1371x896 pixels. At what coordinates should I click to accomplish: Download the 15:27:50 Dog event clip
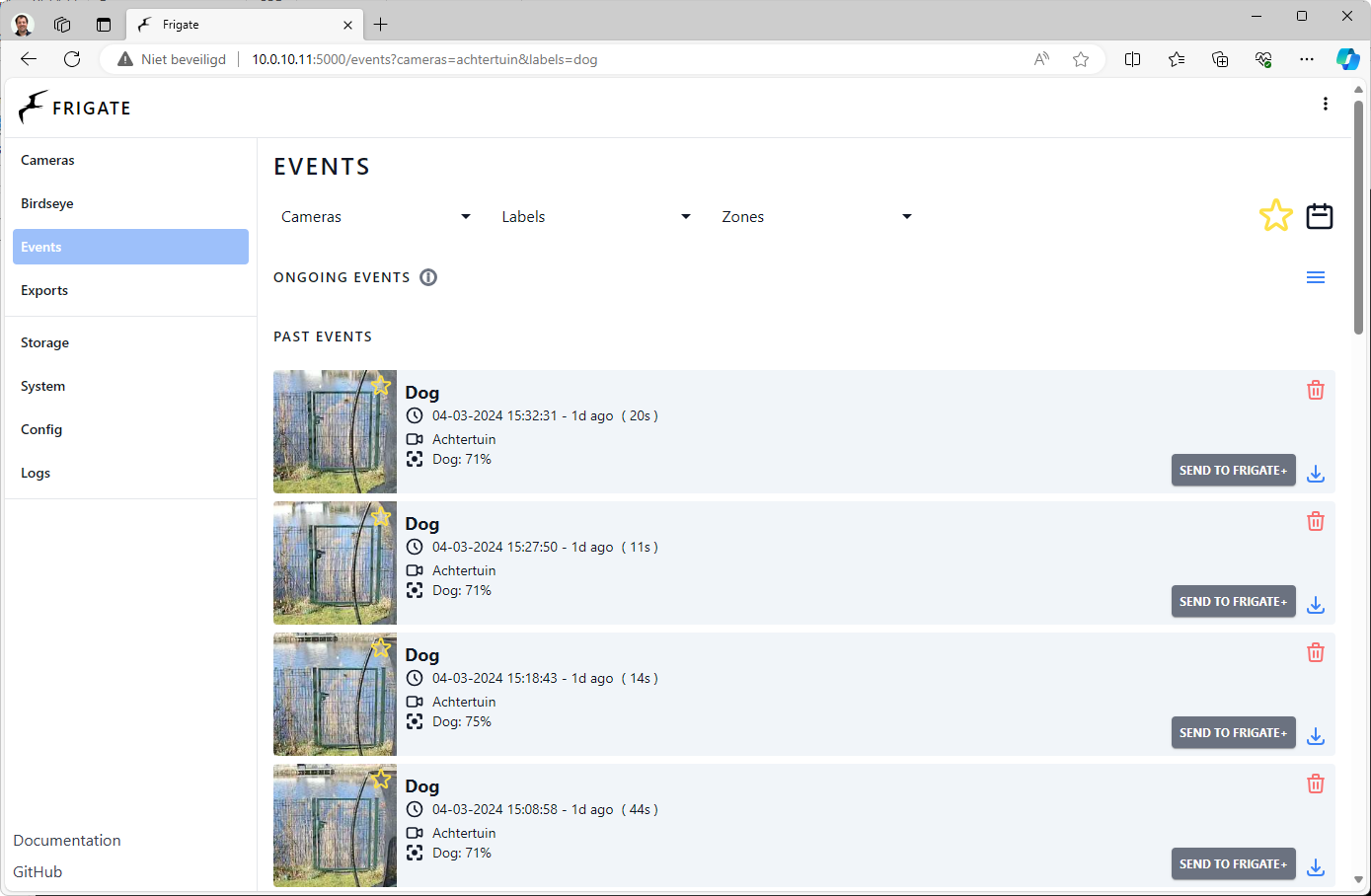point(1315,605)
